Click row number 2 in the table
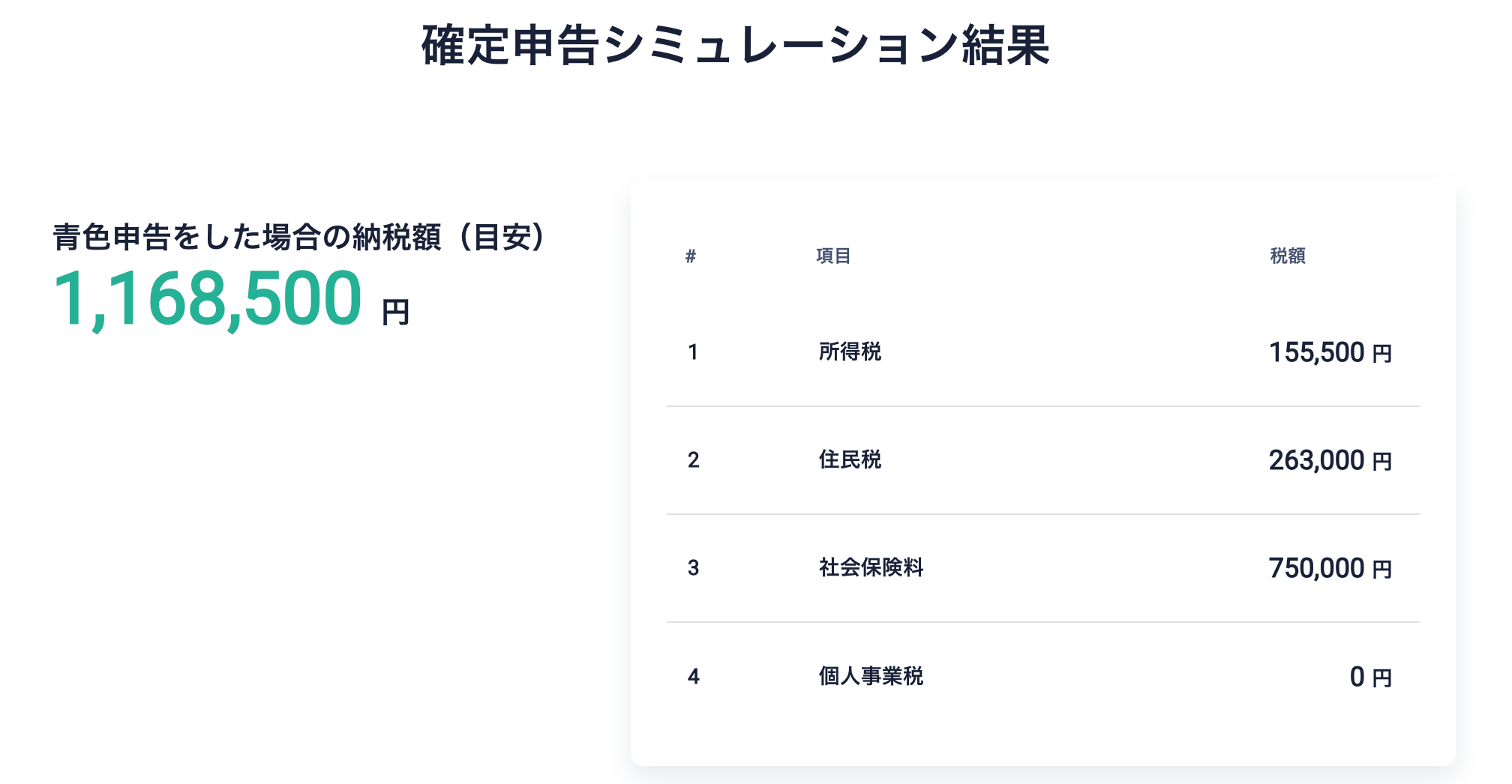 click(693, 459)
